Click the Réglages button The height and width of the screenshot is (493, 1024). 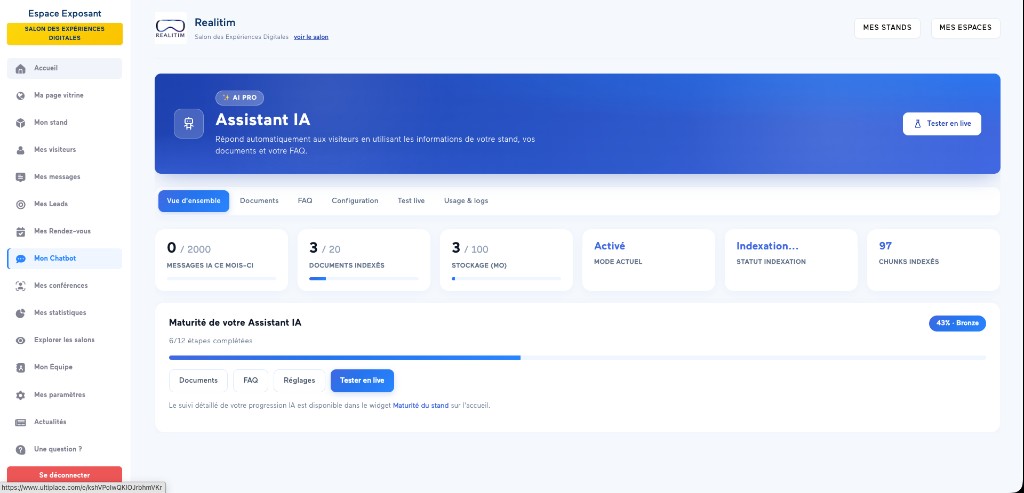299,381
